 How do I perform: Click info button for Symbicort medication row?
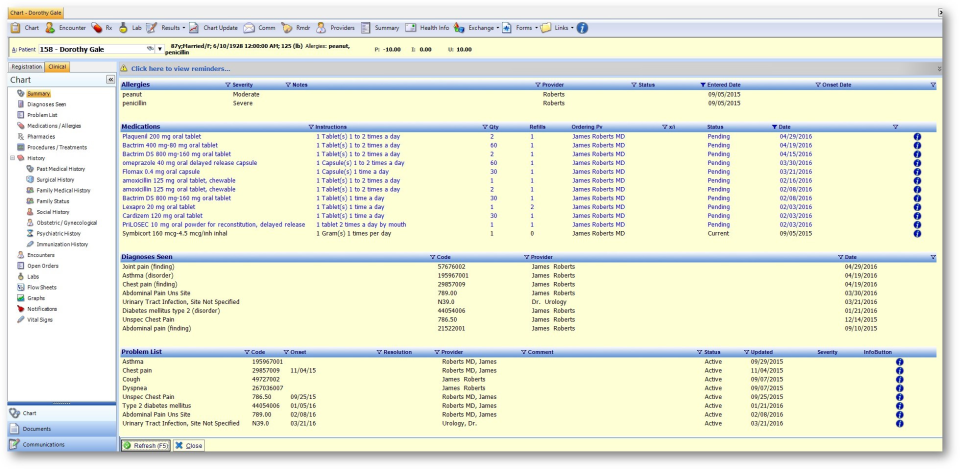tap(917, 233)
